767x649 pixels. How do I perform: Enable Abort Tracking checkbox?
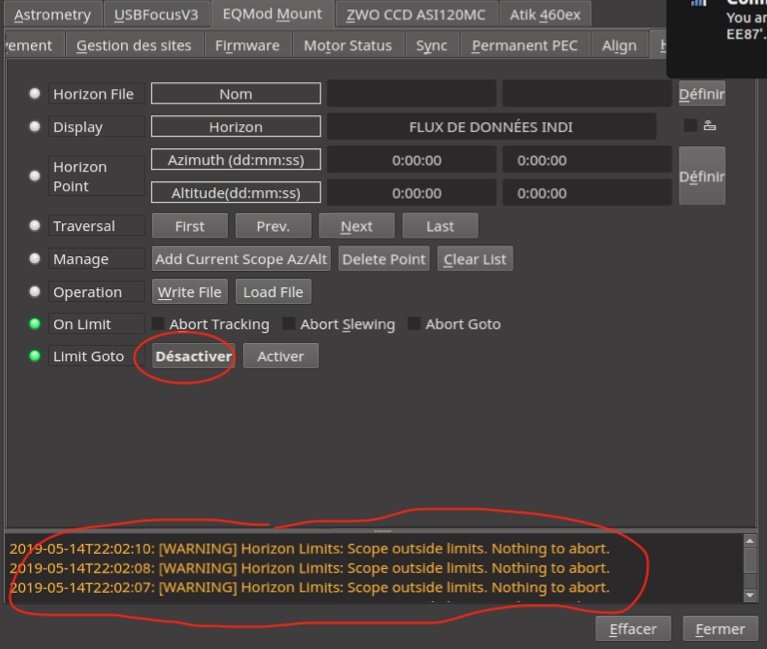coord(158,323)
